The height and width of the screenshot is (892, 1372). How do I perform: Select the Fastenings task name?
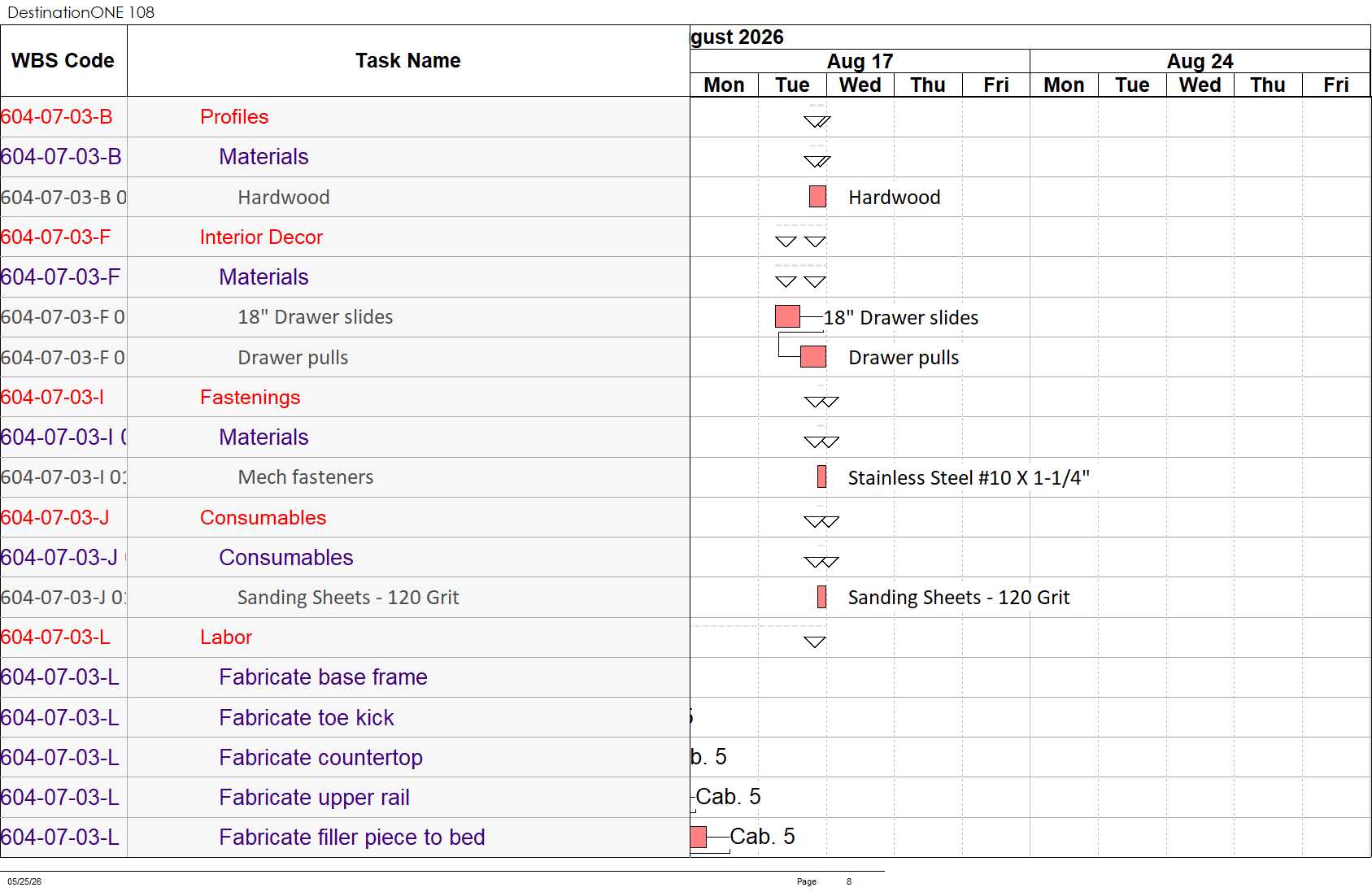pos(250,398)
